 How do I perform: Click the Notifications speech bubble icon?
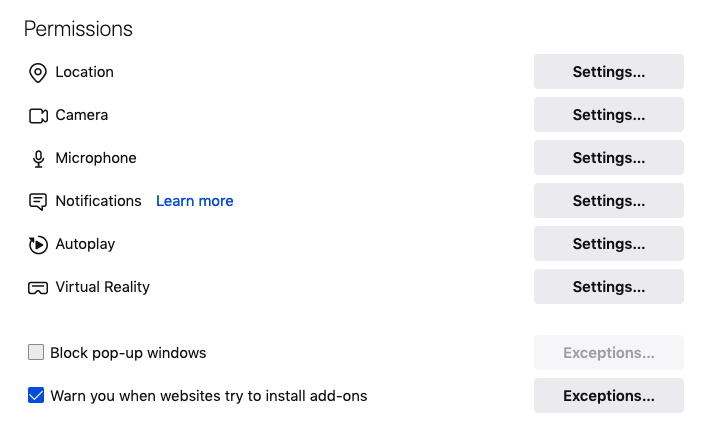(38, 202)
